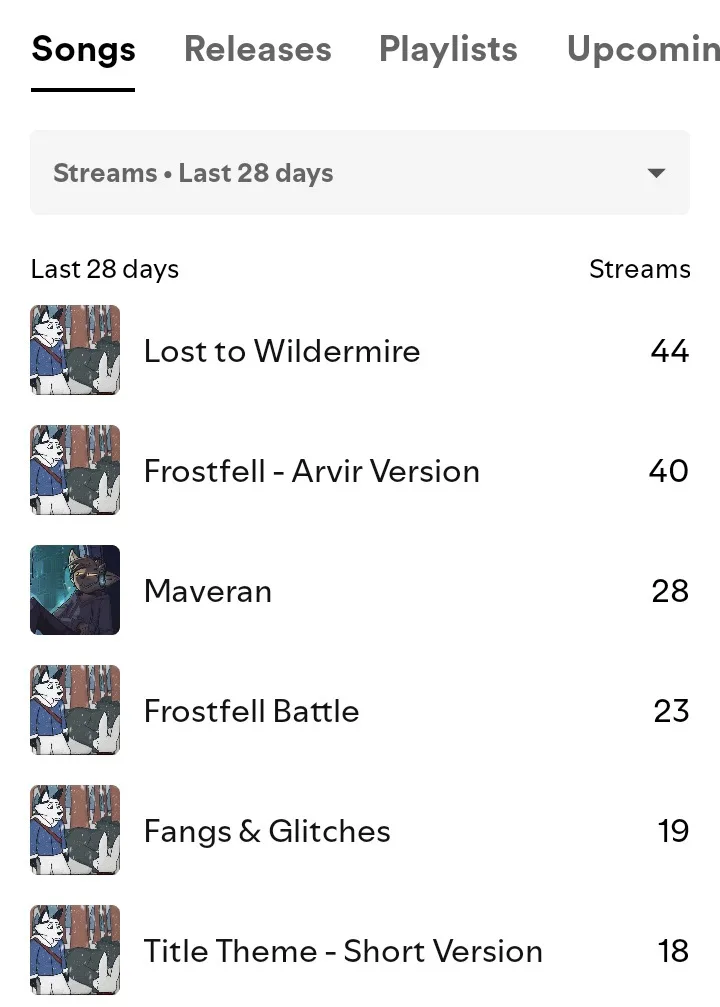The image size is (720, 1007).
Task: Select the Streams column header
Action: pos(640,269)
